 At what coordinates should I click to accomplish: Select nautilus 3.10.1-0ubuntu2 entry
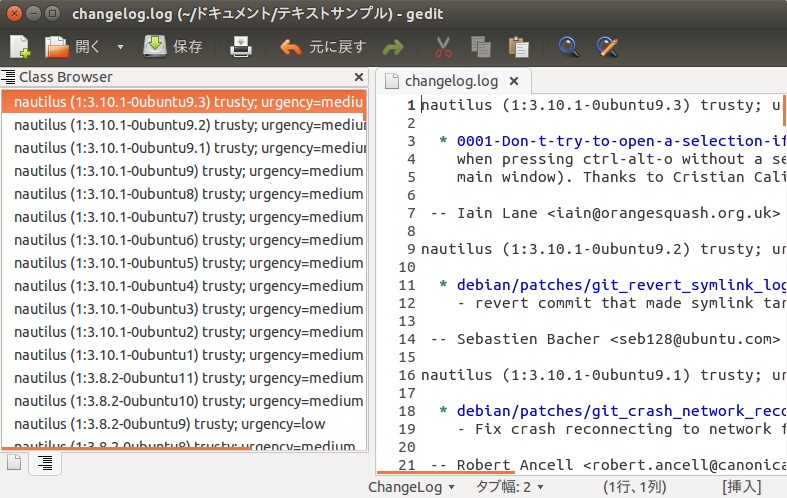(184, 332)
